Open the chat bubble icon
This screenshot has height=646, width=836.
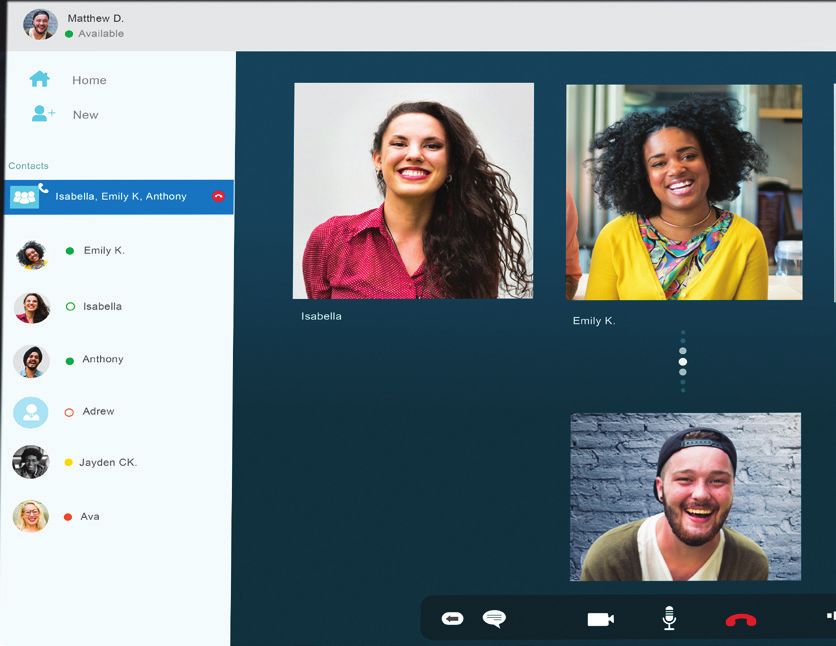click(494, 618)
